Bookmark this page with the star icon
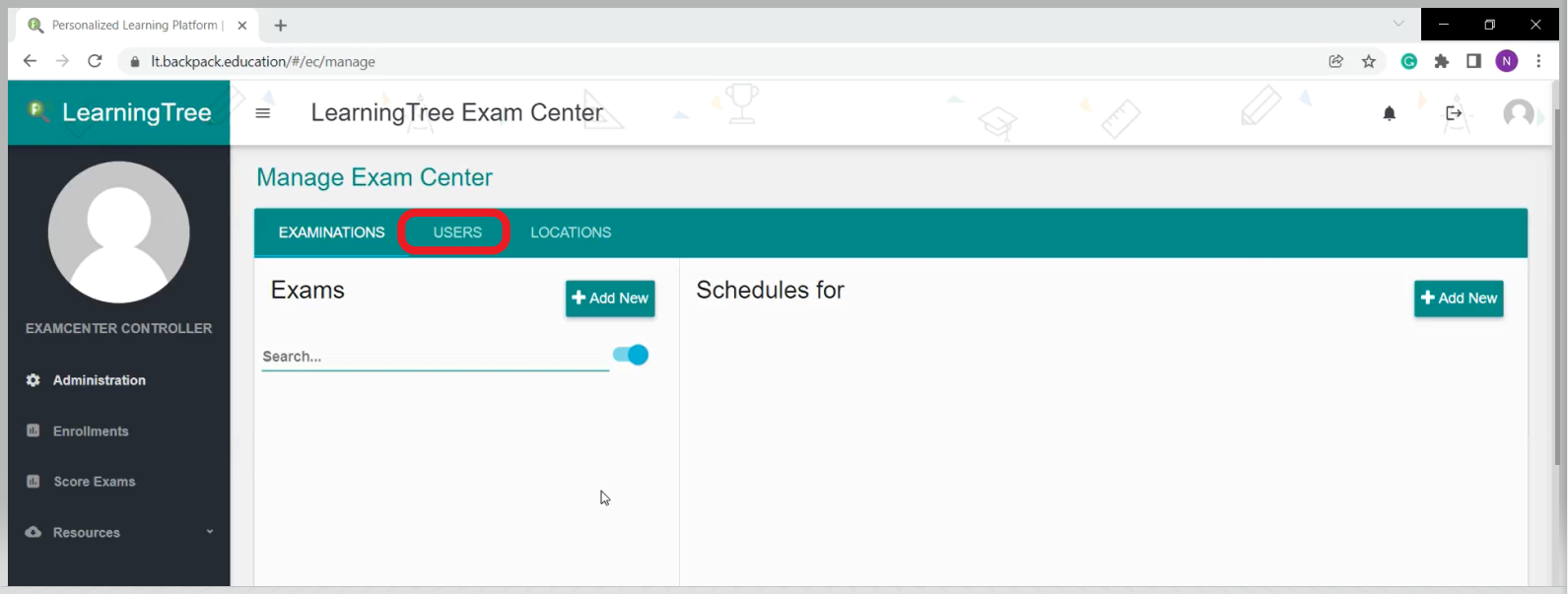This screenshot has width=1568, height=594. [x=1369, y=61]
